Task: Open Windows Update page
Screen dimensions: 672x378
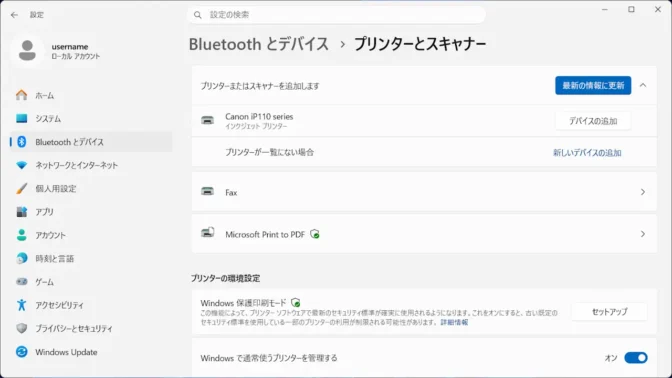Action: point(91,352)
